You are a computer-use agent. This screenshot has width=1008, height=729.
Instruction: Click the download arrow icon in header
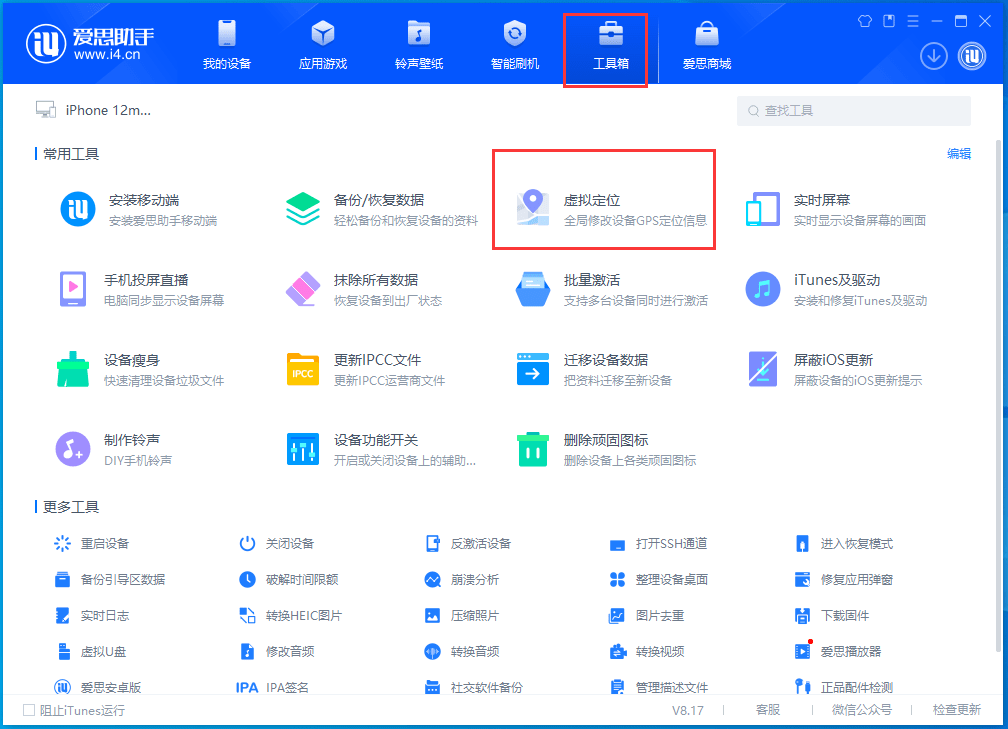point(933,56)
